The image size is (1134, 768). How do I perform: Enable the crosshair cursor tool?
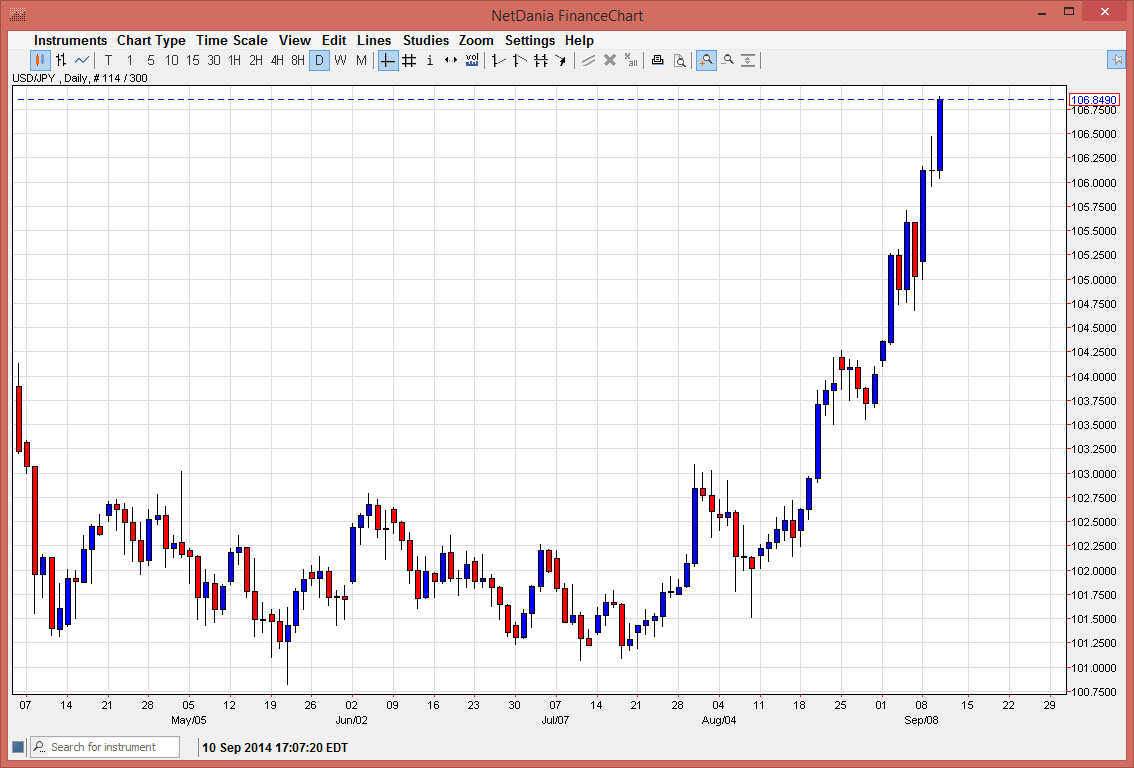coord(387,60)
